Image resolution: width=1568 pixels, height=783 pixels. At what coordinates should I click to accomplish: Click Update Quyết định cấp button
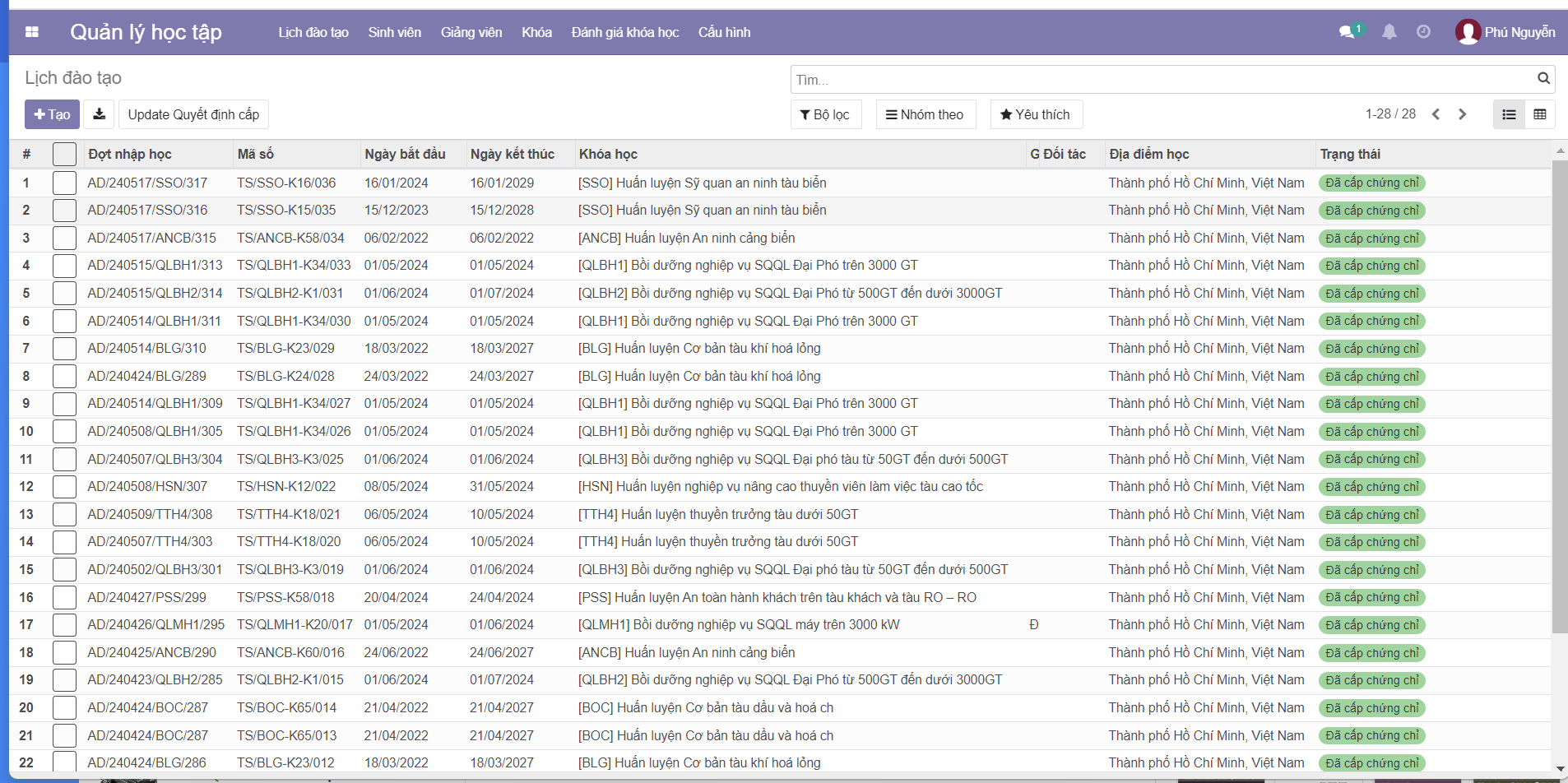(193, 114)
